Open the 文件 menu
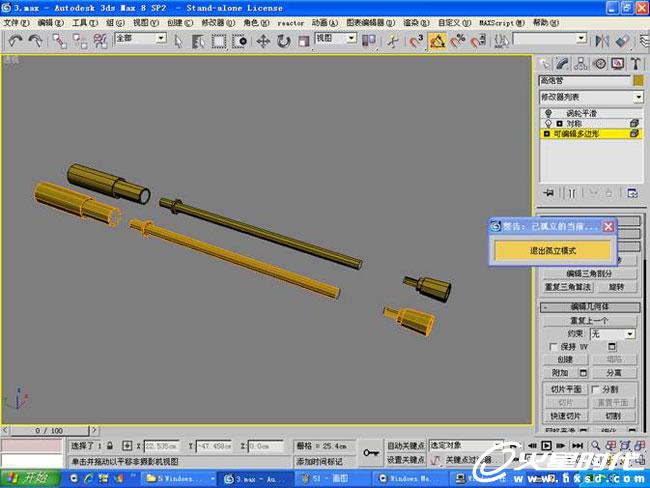Screen dimensions: 650x488 [16, 23]
